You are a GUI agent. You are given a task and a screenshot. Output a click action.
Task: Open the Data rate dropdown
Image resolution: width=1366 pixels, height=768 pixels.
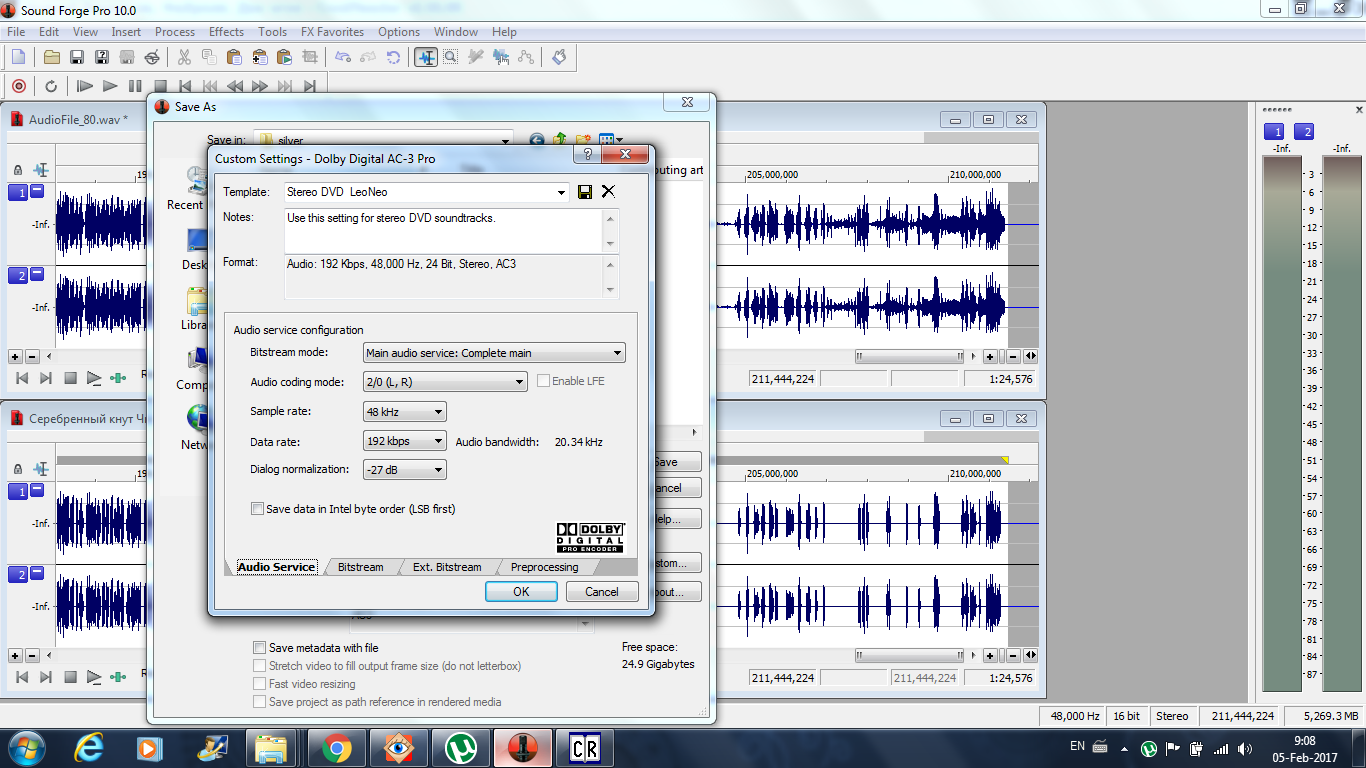(x=438, y=441)
